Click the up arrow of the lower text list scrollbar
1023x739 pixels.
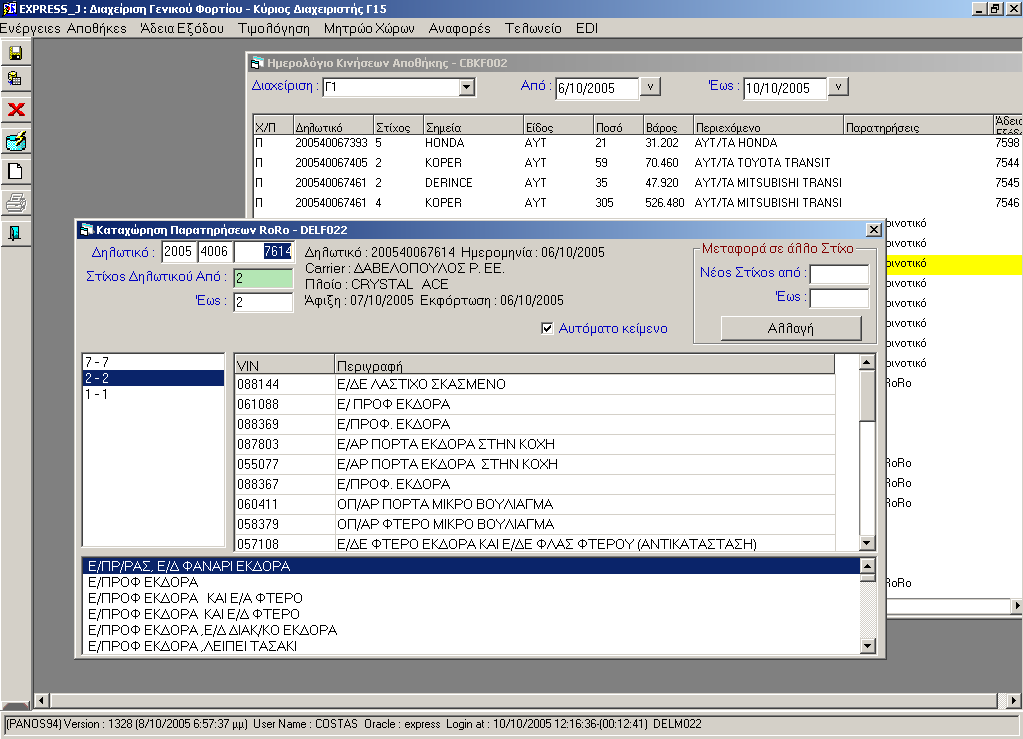pos(867,566)
